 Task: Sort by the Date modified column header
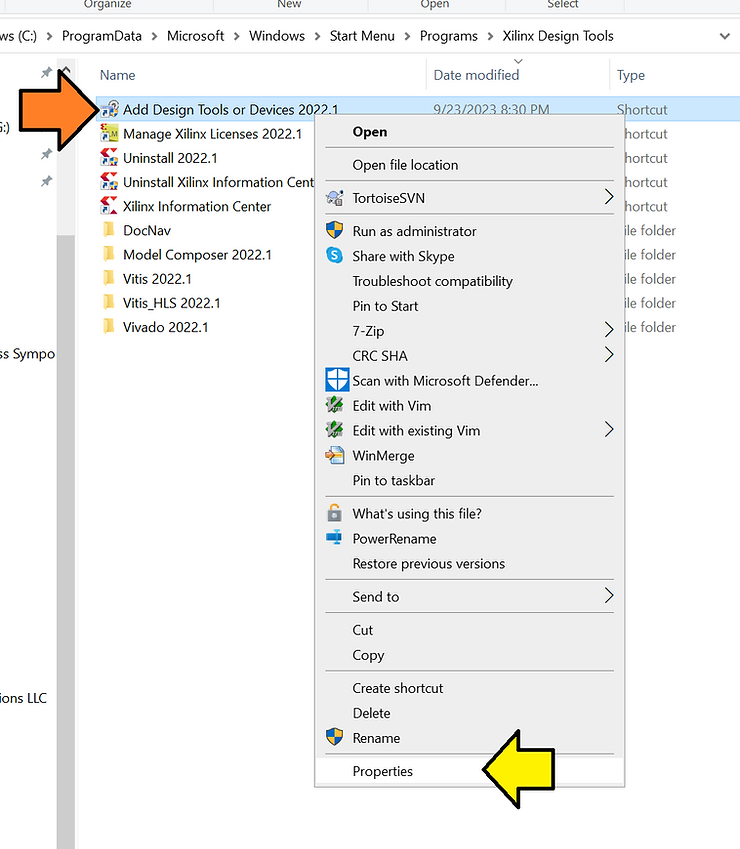(476, 75)
